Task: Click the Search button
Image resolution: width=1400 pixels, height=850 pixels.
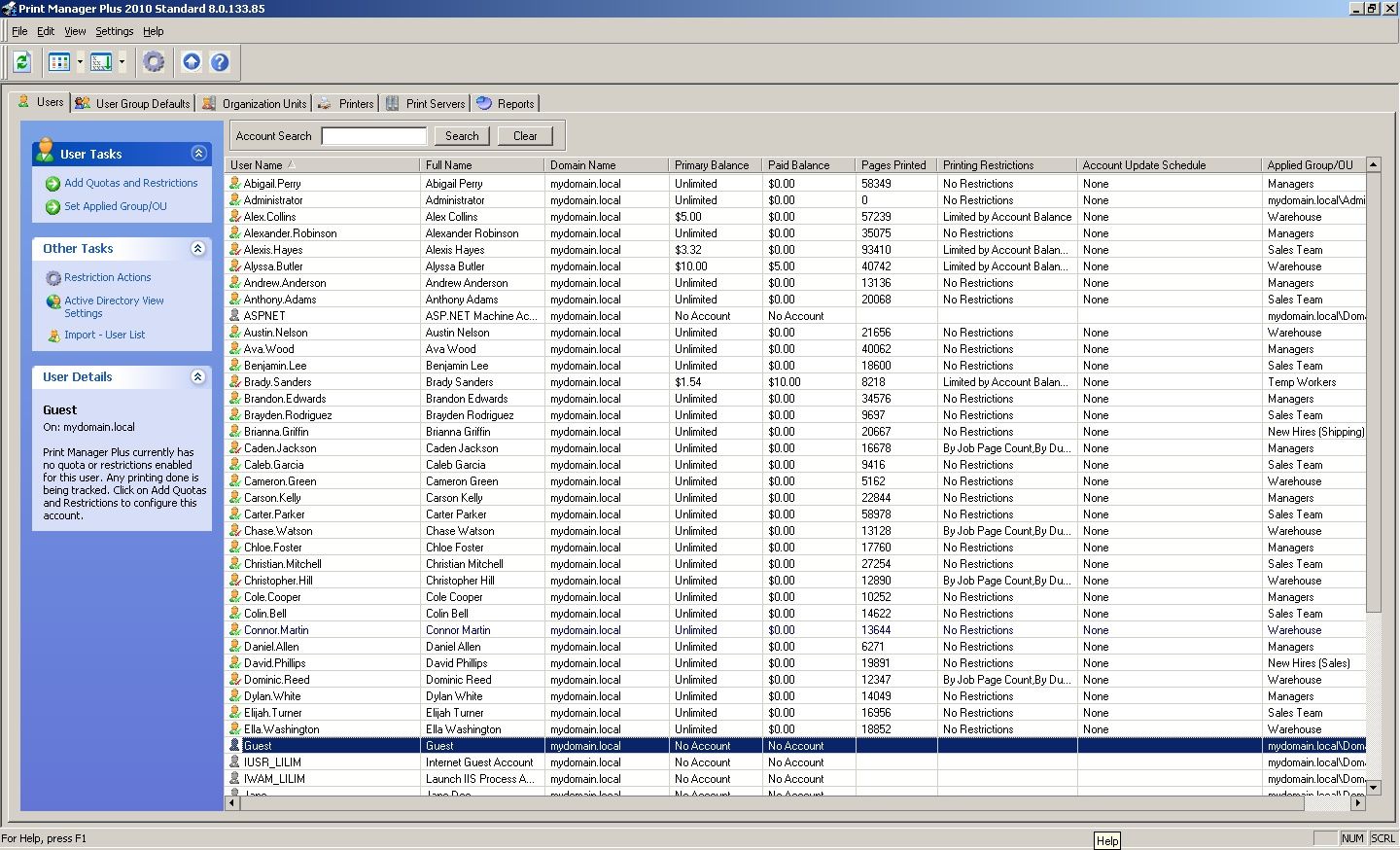Action: coord(462,136)
